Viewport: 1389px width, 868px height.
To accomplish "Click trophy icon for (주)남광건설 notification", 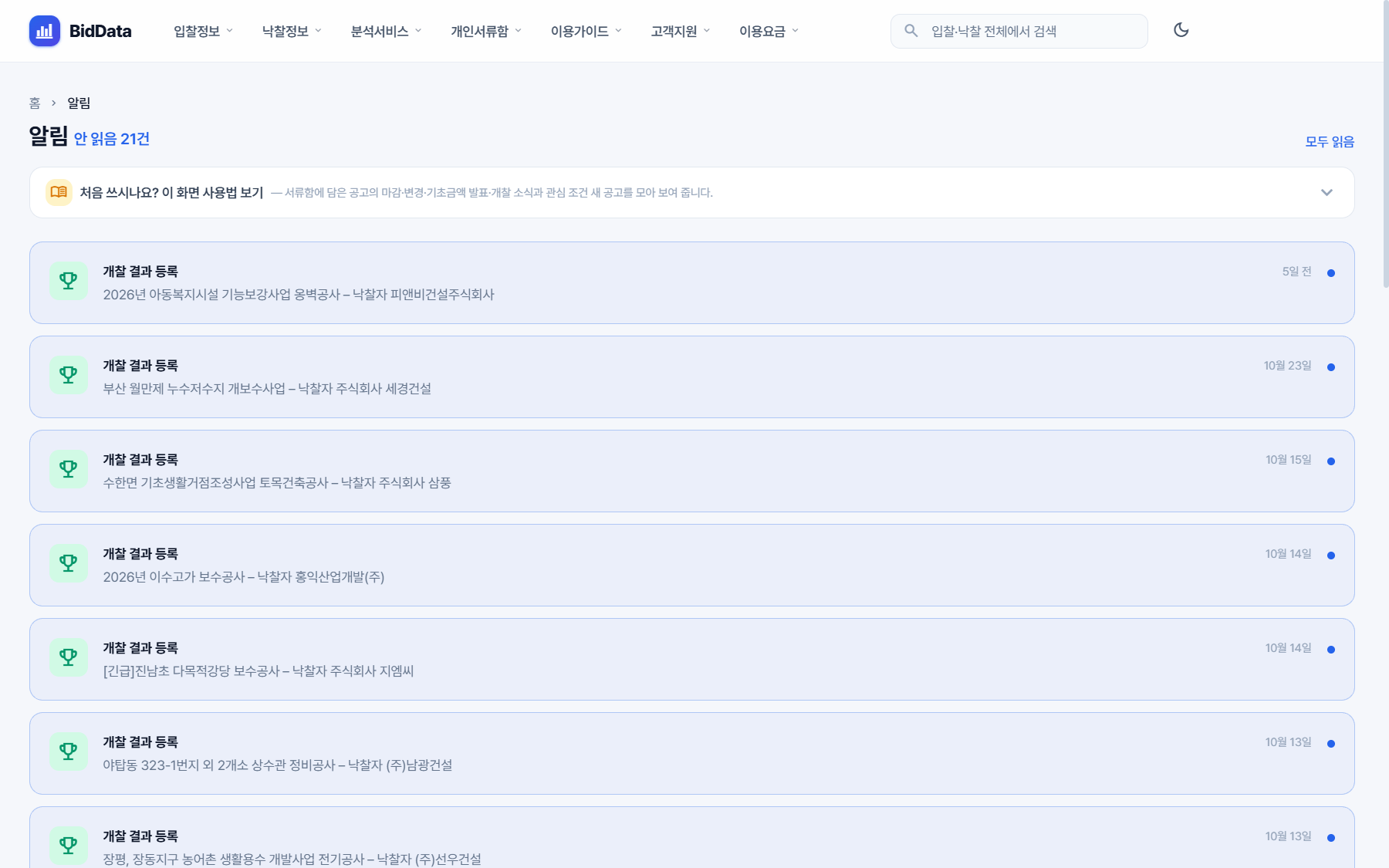I will (69, 751).
